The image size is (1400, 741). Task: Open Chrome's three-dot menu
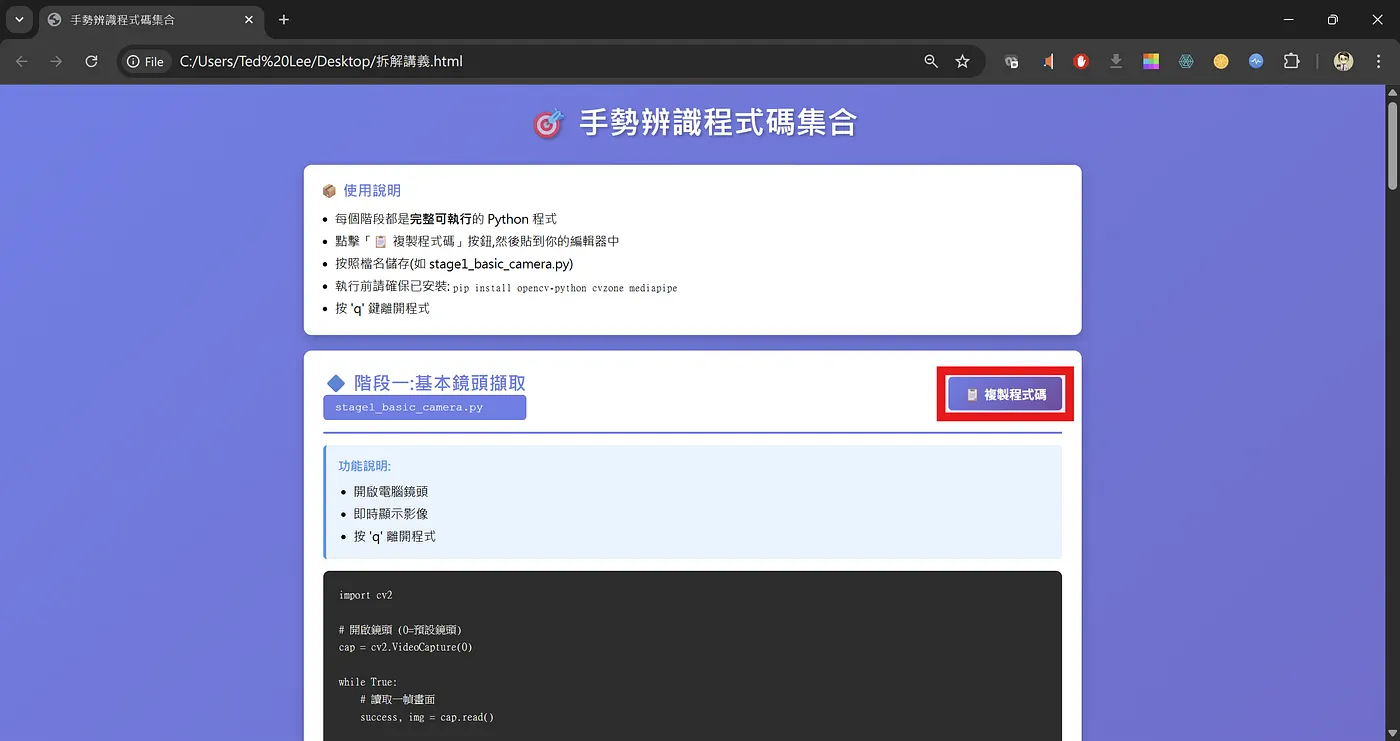[x=1378, y=61]
